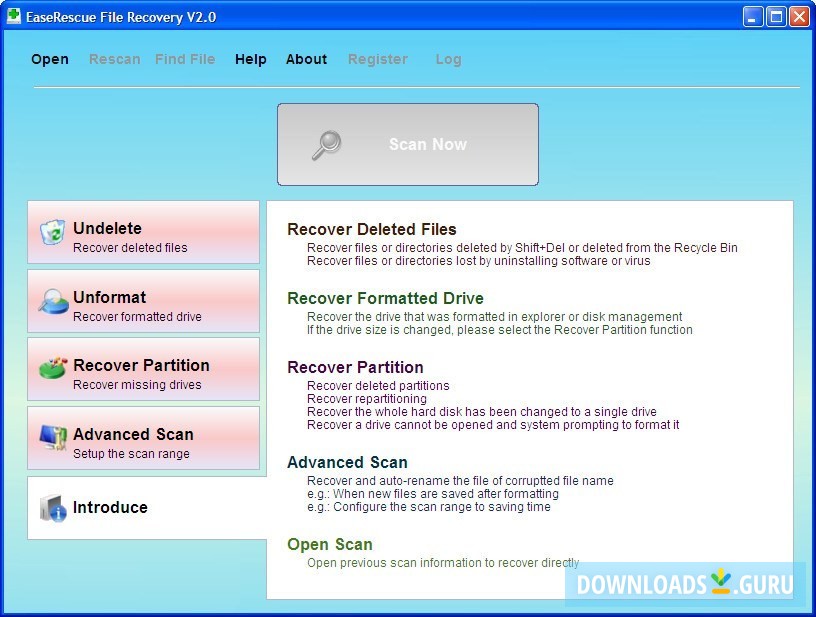Click text 'Recover repartitioning'

coord(366,399)
